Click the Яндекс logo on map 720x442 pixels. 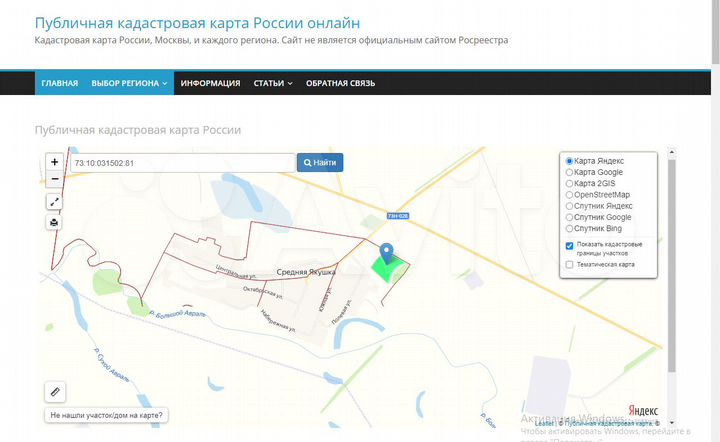(x=643, y=410)
